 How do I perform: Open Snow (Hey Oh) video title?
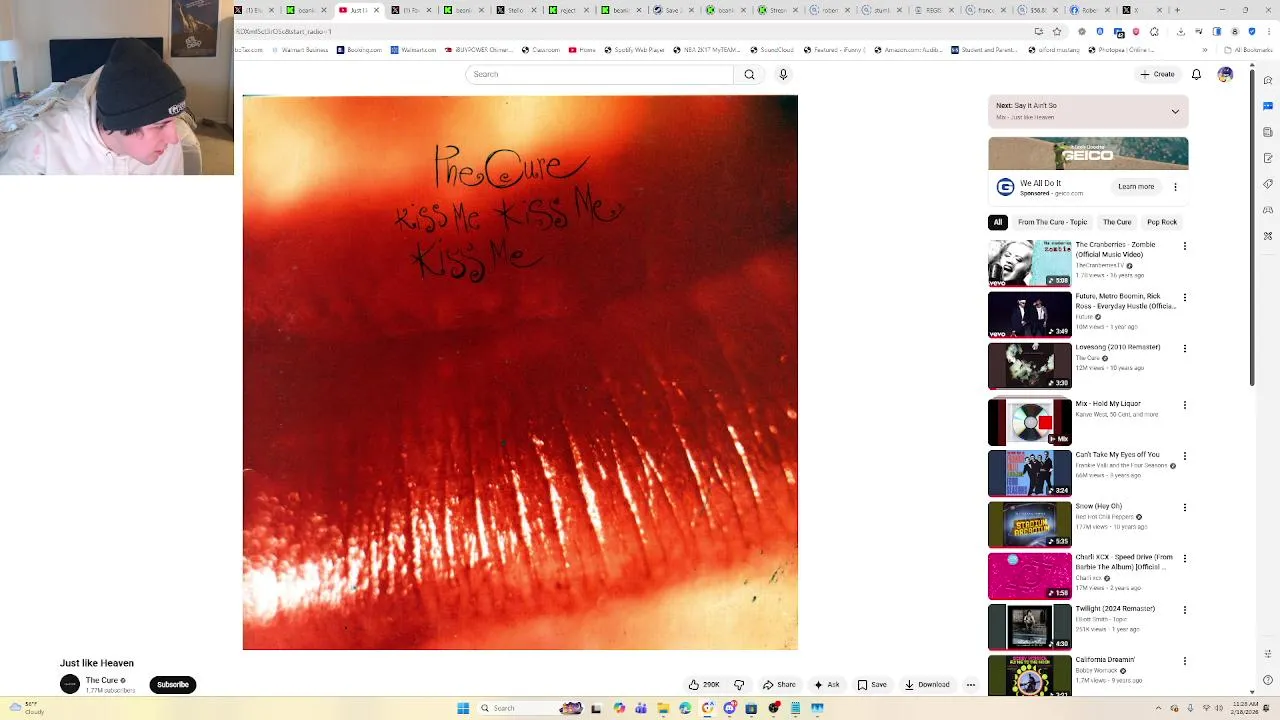(x=1099, y=506)
